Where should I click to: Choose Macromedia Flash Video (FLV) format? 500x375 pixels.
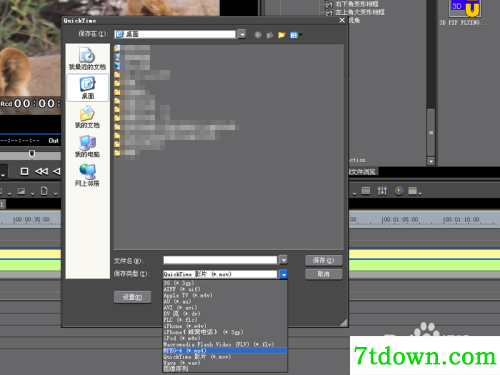click(x=224, y=344)
